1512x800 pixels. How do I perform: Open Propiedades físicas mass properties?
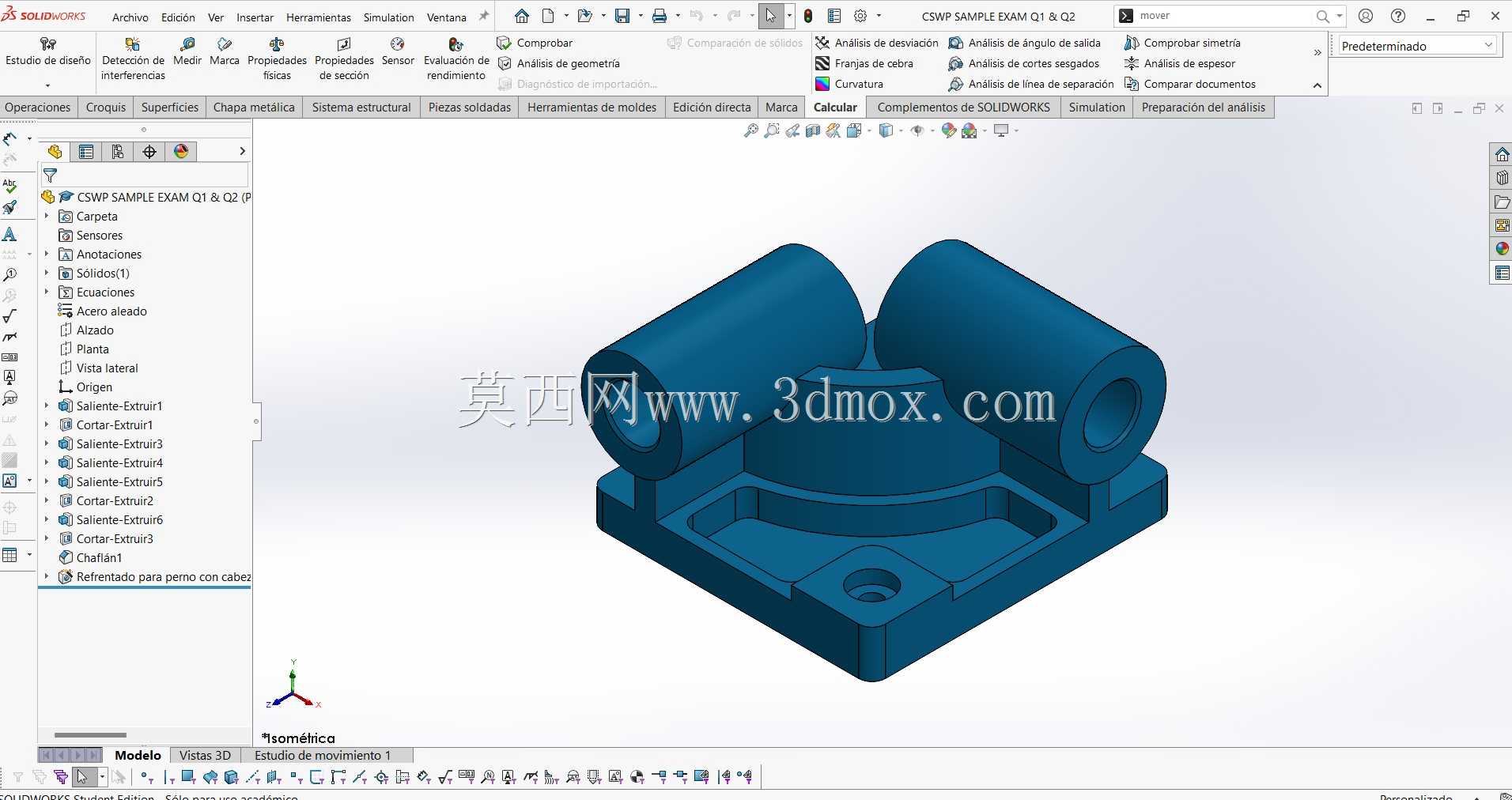277,58
